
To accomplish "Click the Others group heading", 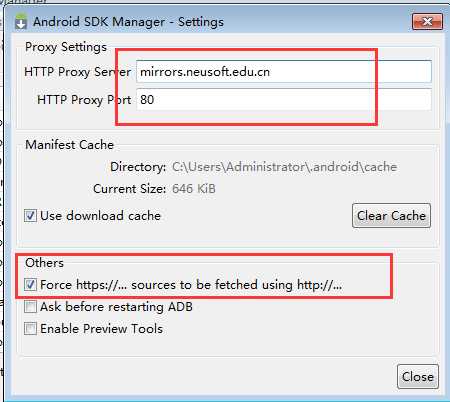I will point(44,263).
